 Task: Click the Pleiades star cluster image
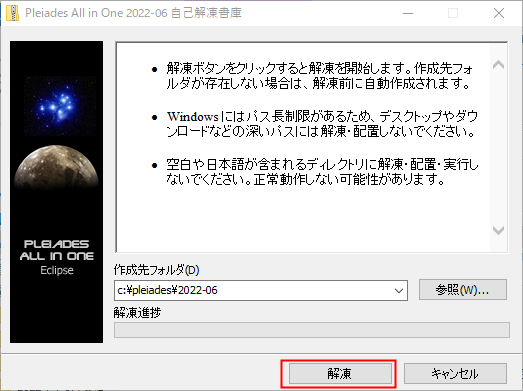(x=60, y=106)
